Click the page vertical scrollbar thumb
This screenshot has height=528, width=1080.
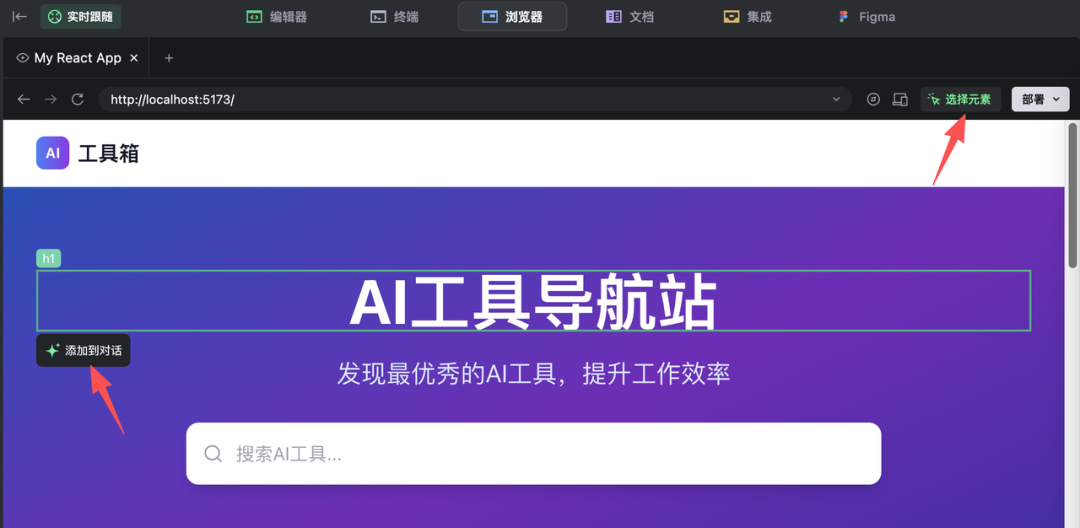click(x=1072, y=195)
